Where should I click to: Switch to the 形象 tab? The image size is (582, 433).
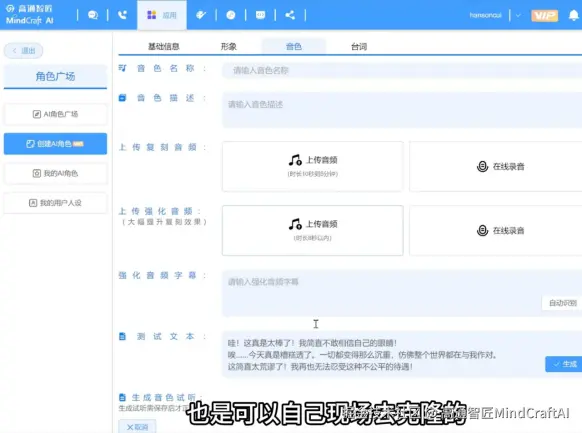[x=229, y=46]
